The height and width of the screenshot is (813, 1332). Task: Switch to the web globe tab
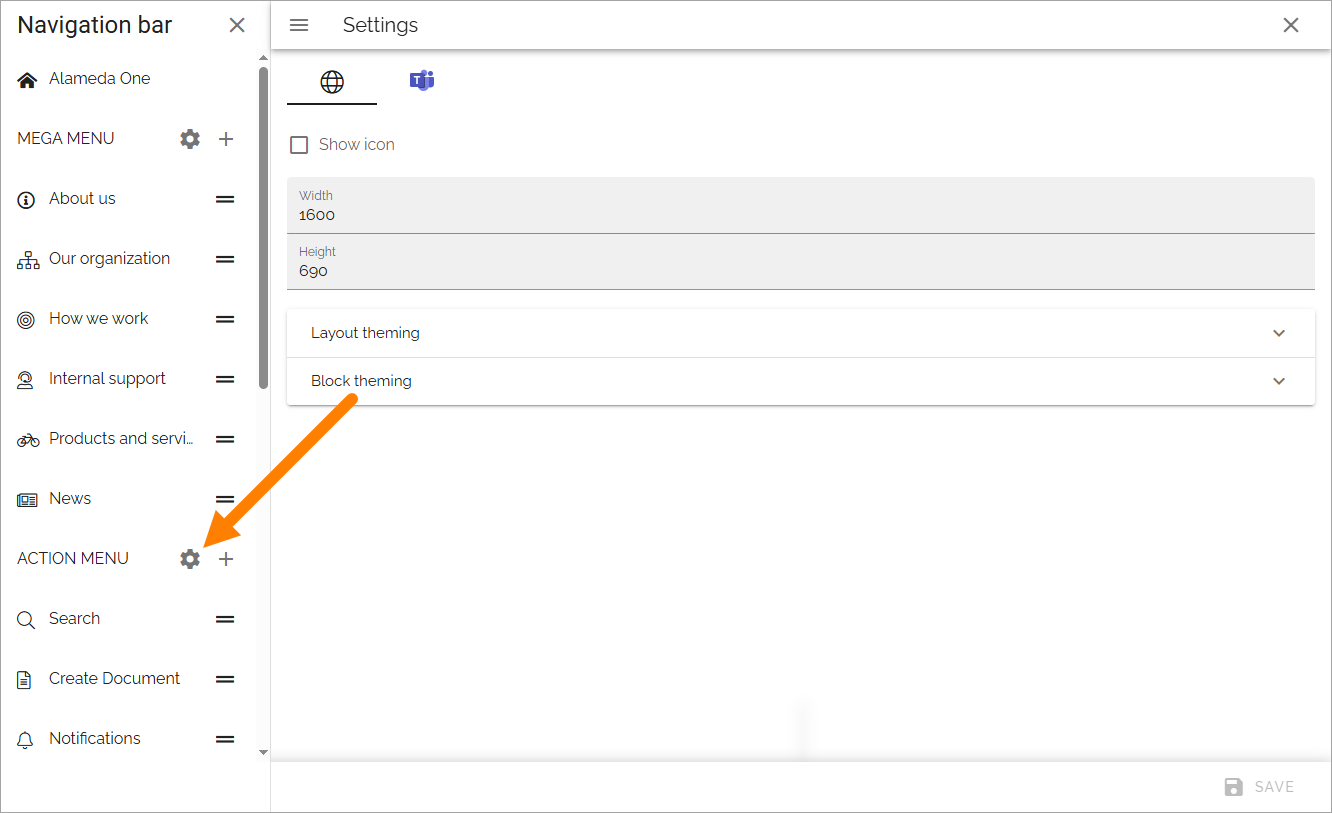tap(332, 82)
